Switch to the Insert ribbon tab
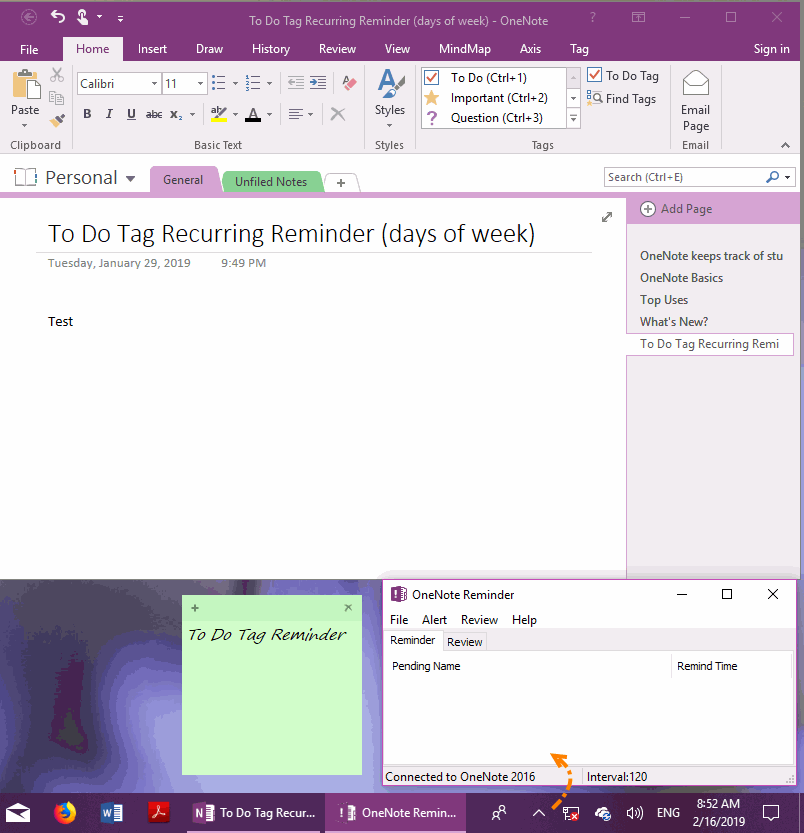 pos(152,49)
